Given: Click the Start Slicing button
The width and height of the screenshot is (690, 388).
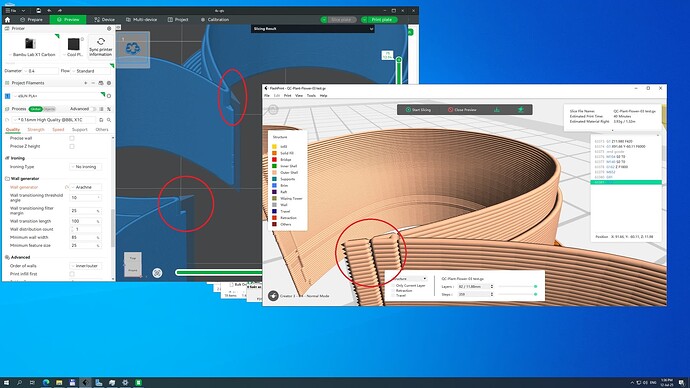Looking at the screenshot, I should click(x=418, y=110).
